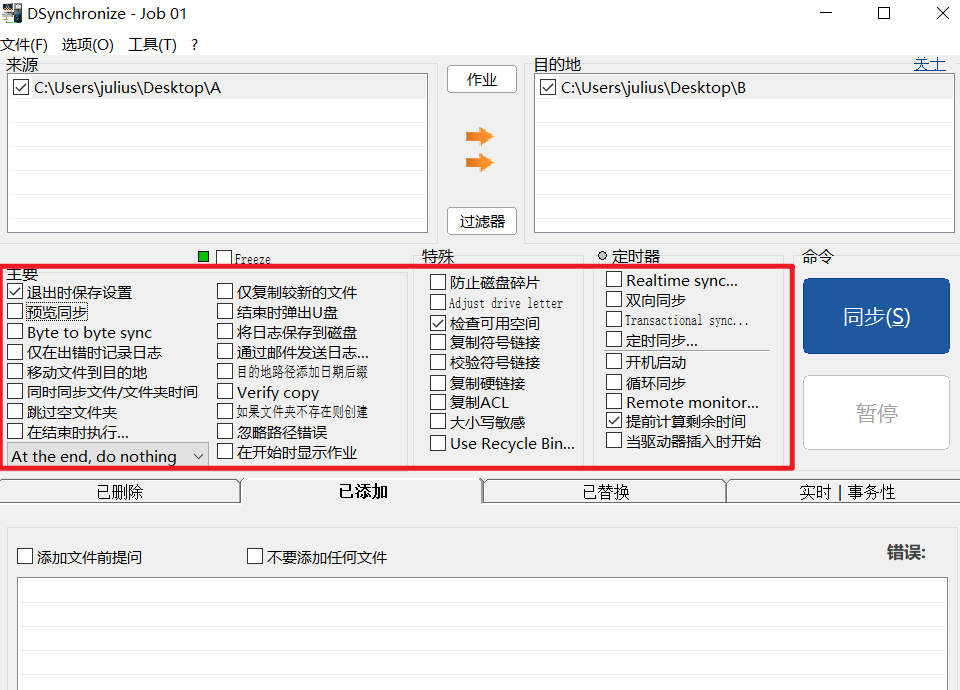The width and height of the screenshot is (960, 690).
Task: Enable the Verify copy option
Action: click(x=224, y=392)
